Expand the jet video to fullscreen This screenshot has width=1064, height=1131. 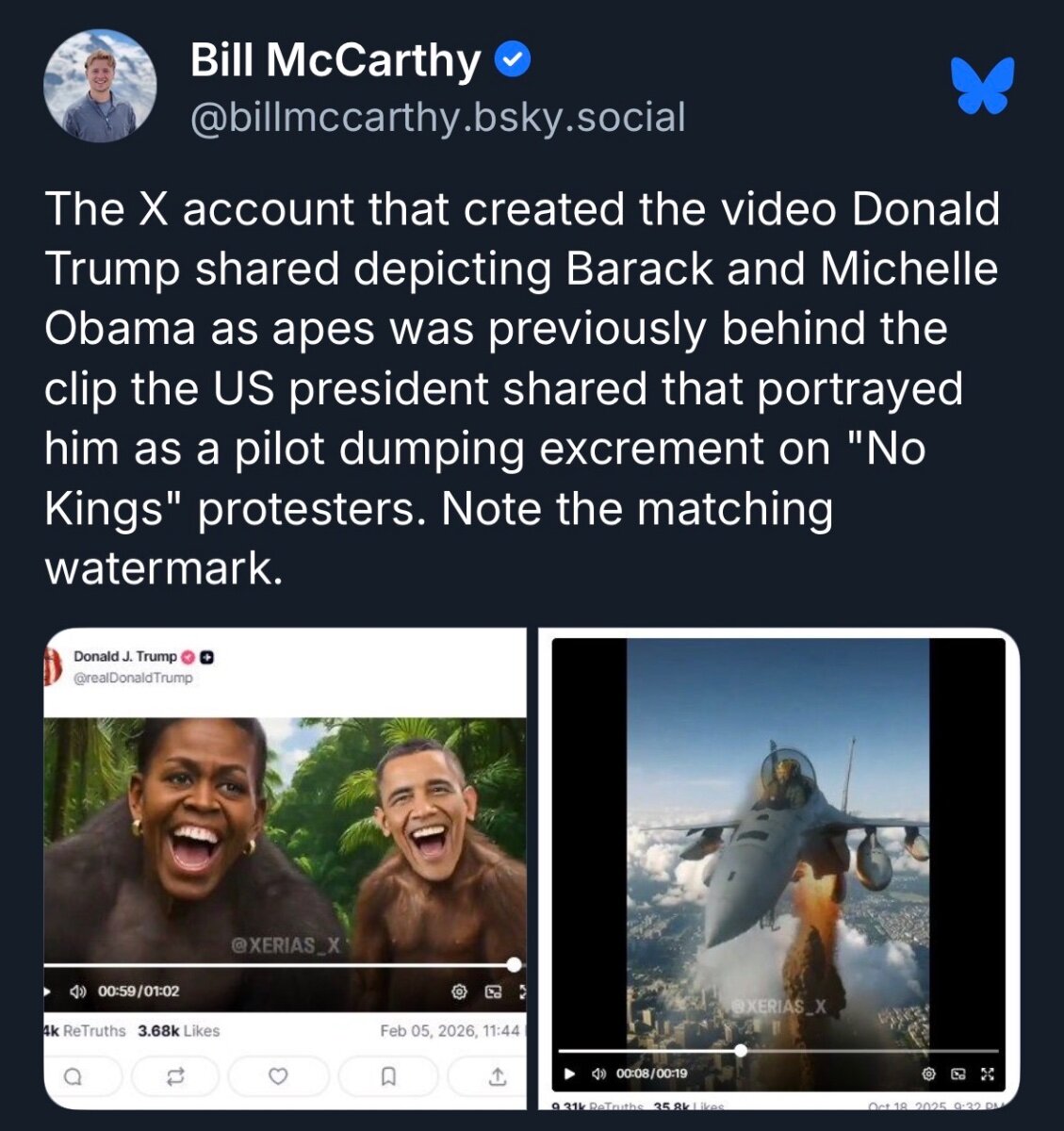(987, 1074)
